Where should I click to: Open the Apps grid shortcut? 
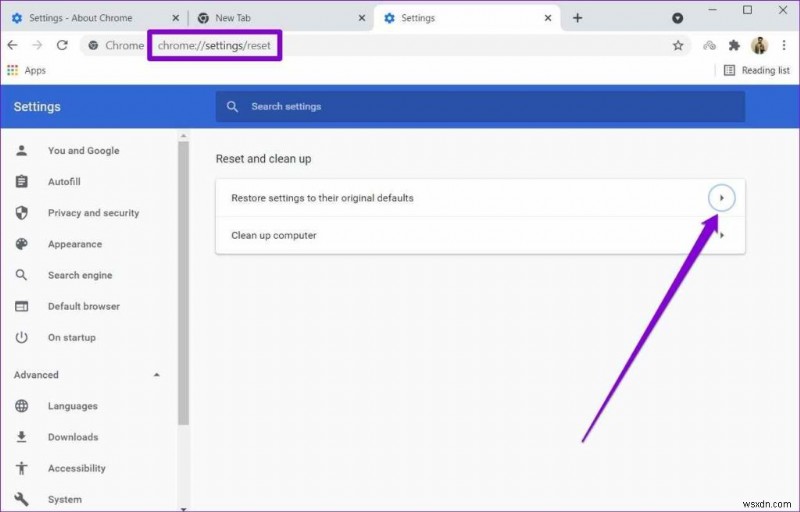pos(27,70)
